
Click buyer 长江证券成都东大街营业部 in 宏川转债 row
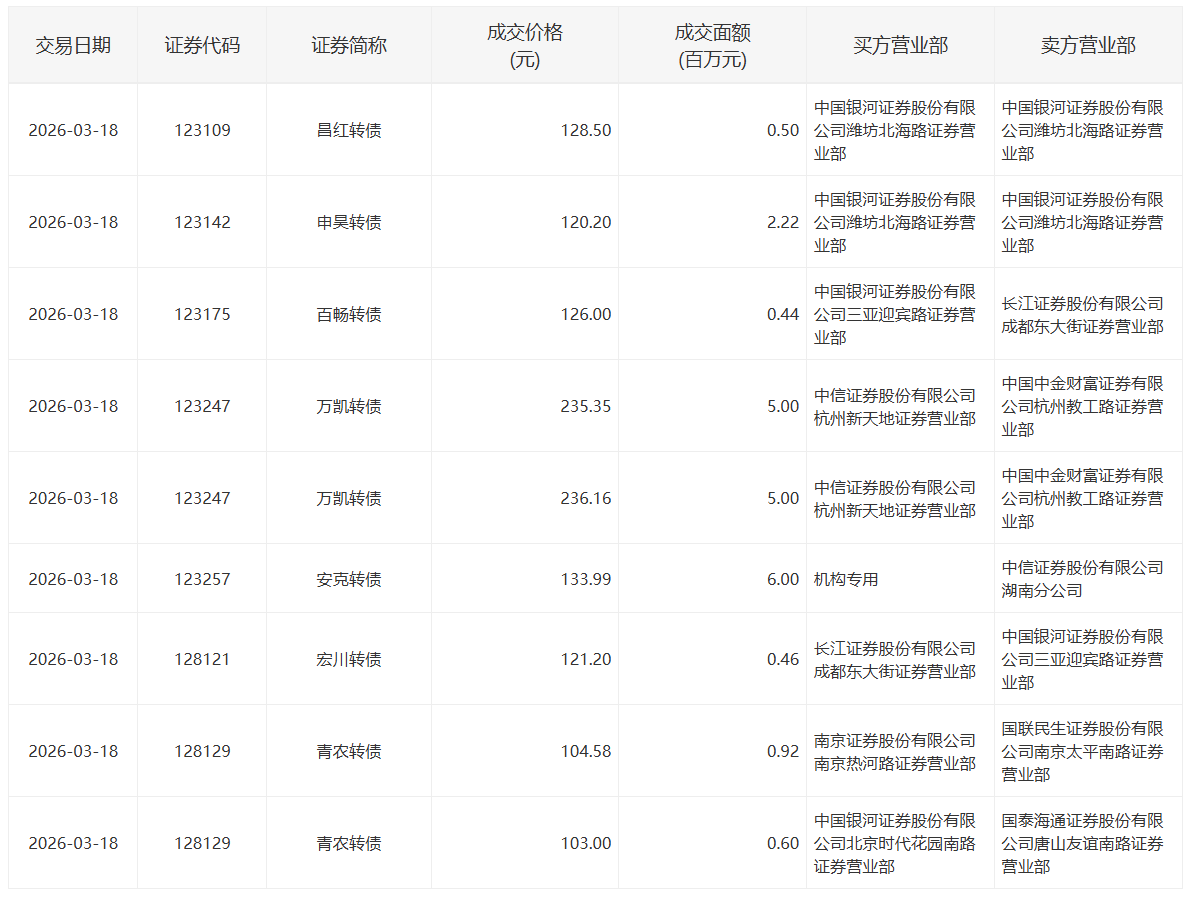pos(894,659)
